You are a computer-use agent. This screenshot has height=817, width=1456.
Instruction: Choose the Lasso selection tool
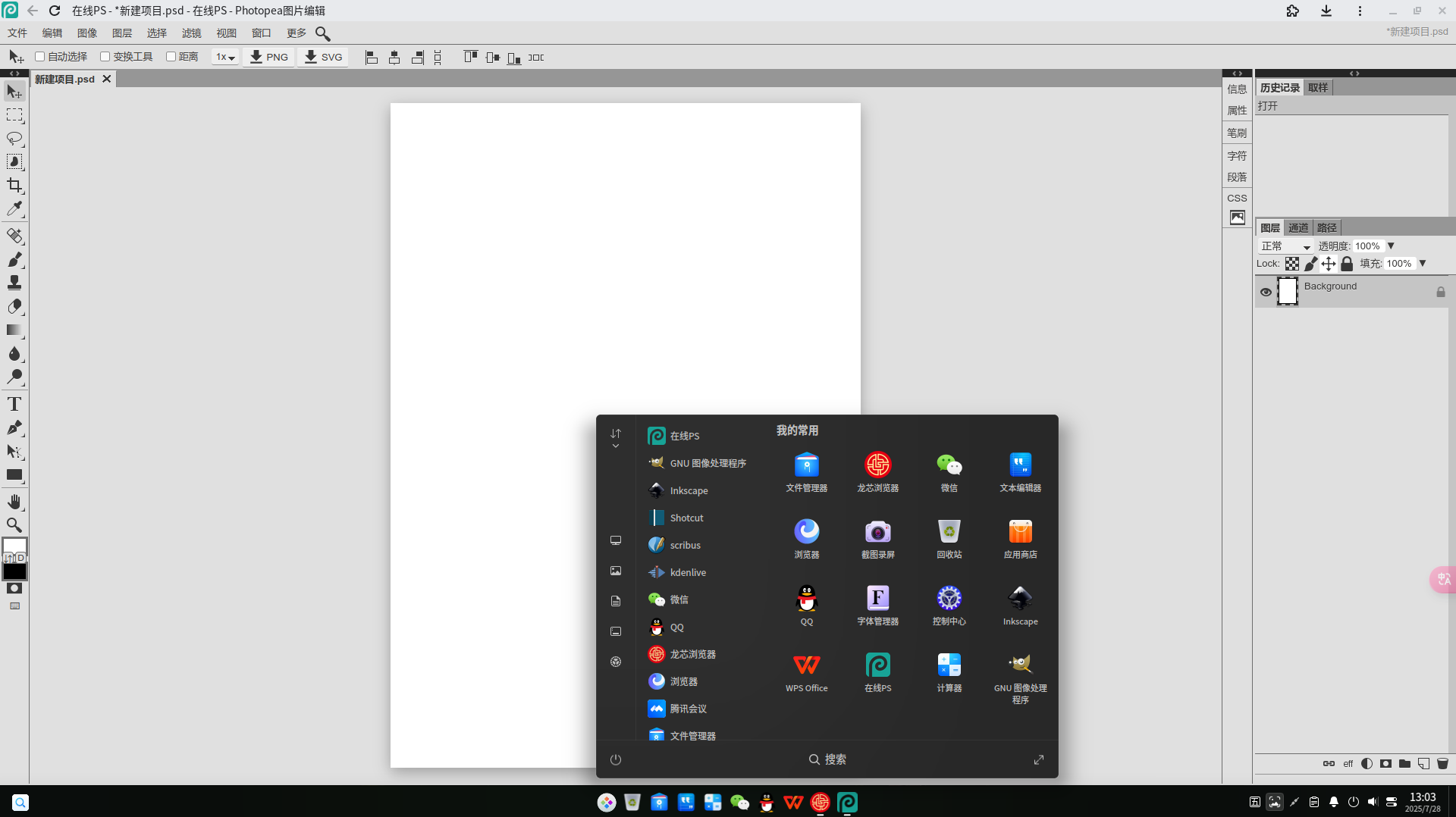[14, 139]
